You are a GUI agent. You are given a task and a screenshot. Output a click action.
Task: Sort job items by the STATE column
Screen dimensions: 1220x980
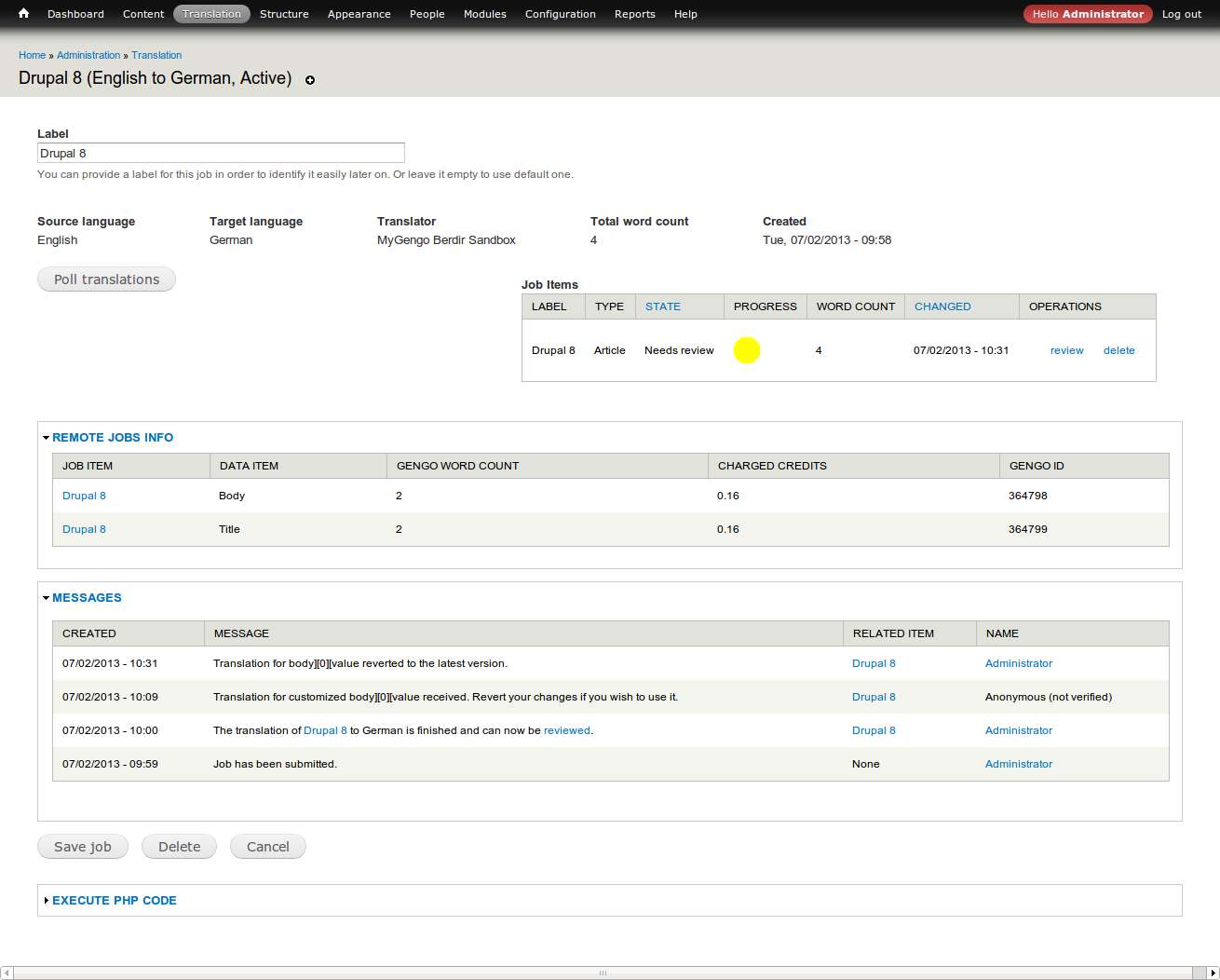(662, 306)
